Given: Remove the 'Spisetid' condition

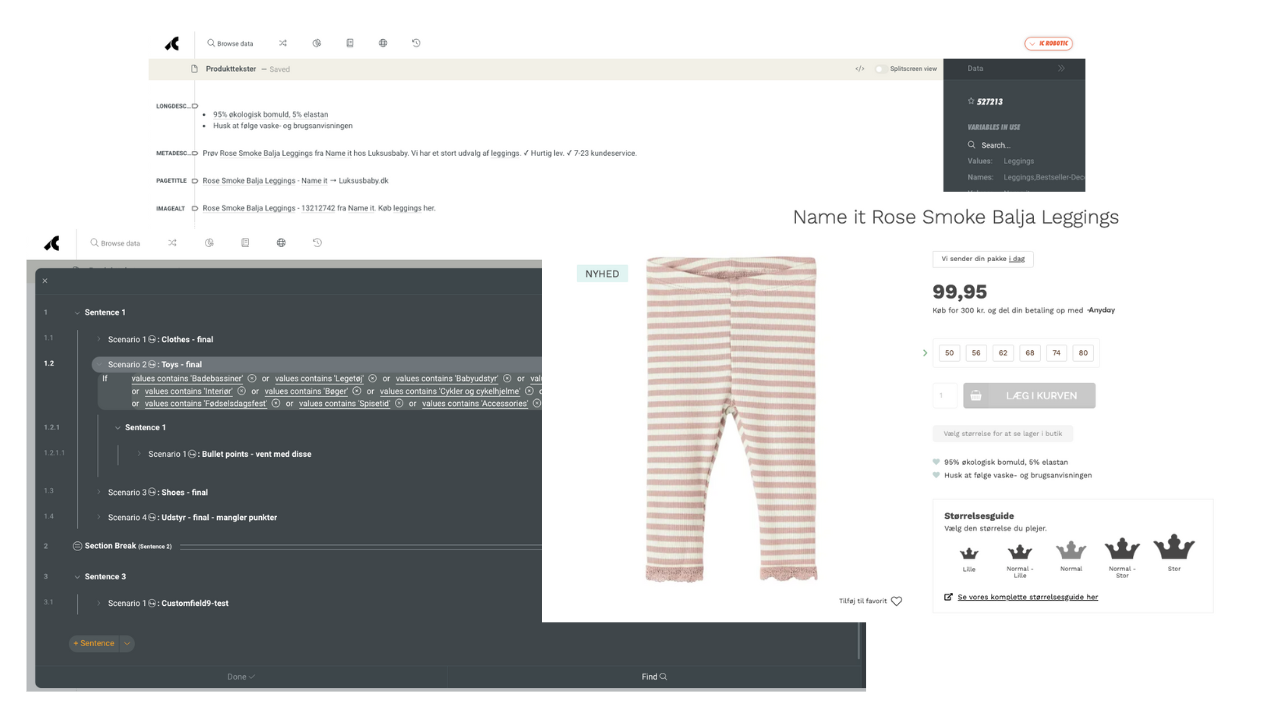Looking at the screenshot, I should point(399,404).
